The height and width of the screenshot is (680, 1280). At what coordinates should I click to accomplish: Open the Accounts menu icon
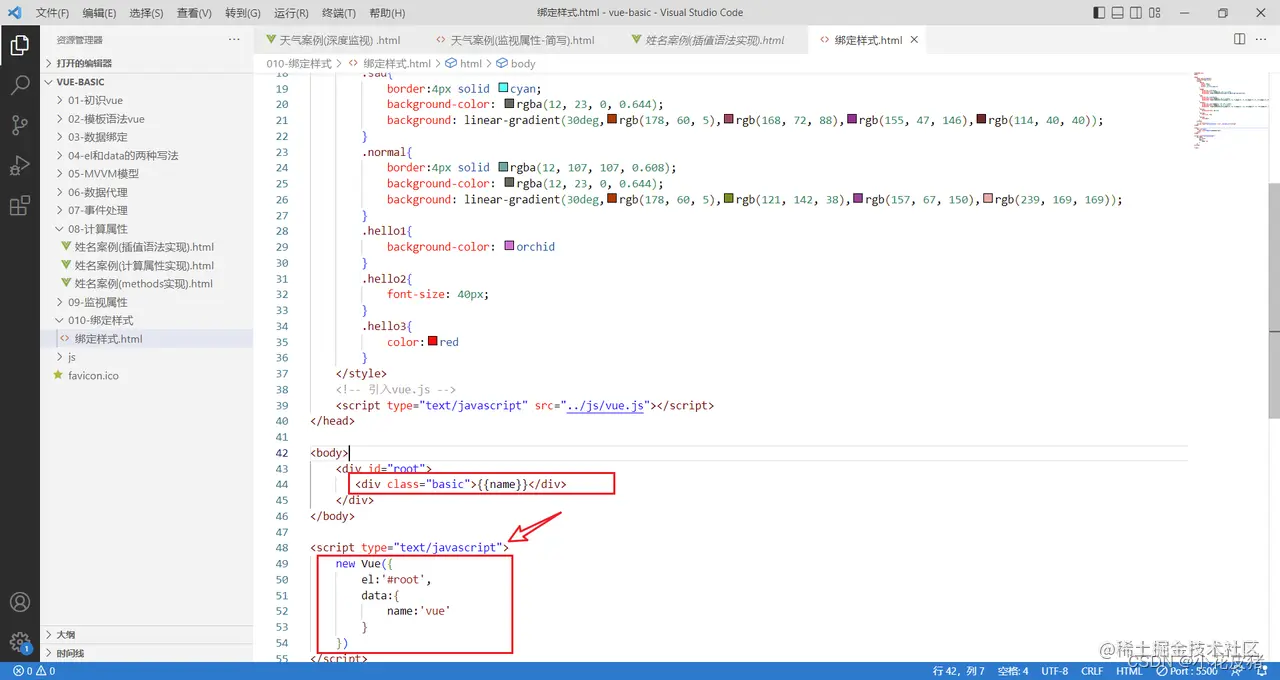pyautogui.click(x=19, y=602)
